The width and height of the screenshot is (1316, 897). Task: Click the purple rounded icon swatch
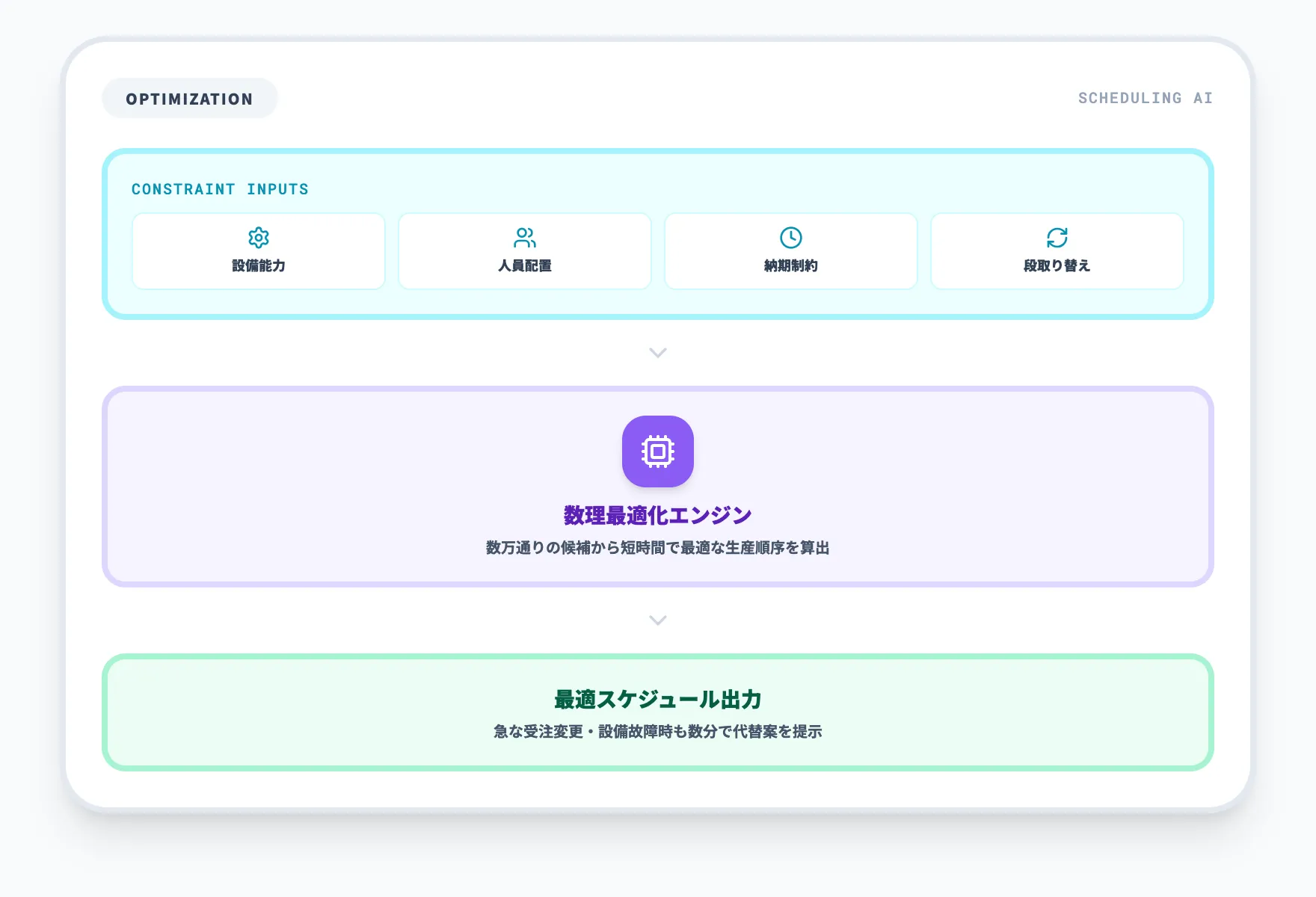point(657,451)
